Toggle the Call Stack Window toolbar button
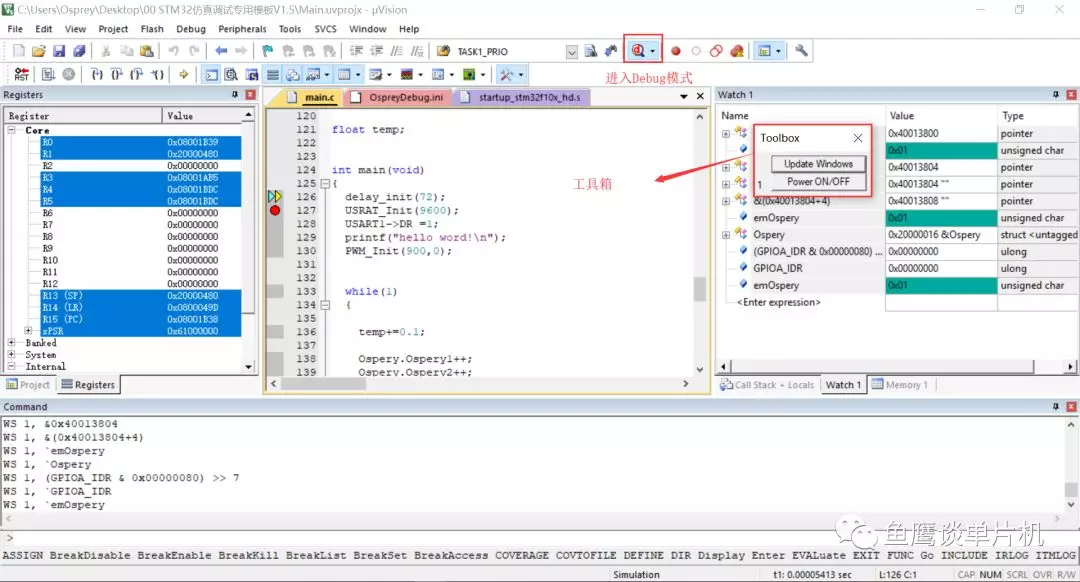 coord(293,74)
